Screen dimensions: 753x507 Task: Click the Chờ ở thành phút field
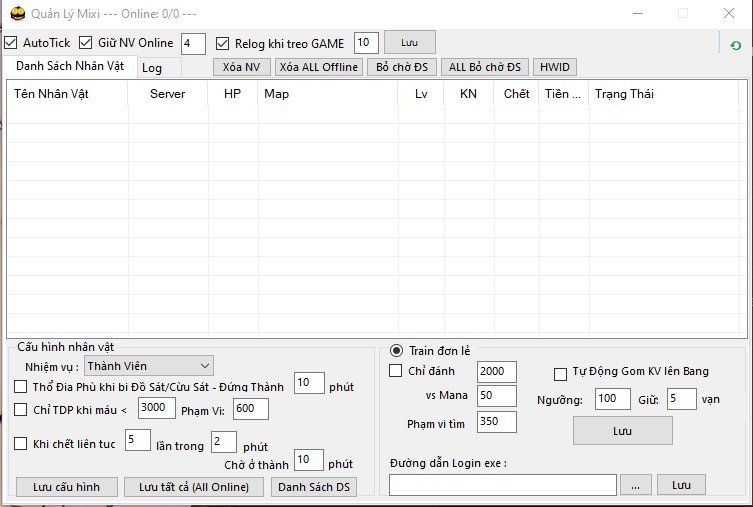pyautogui.click(x=308, y=460)
